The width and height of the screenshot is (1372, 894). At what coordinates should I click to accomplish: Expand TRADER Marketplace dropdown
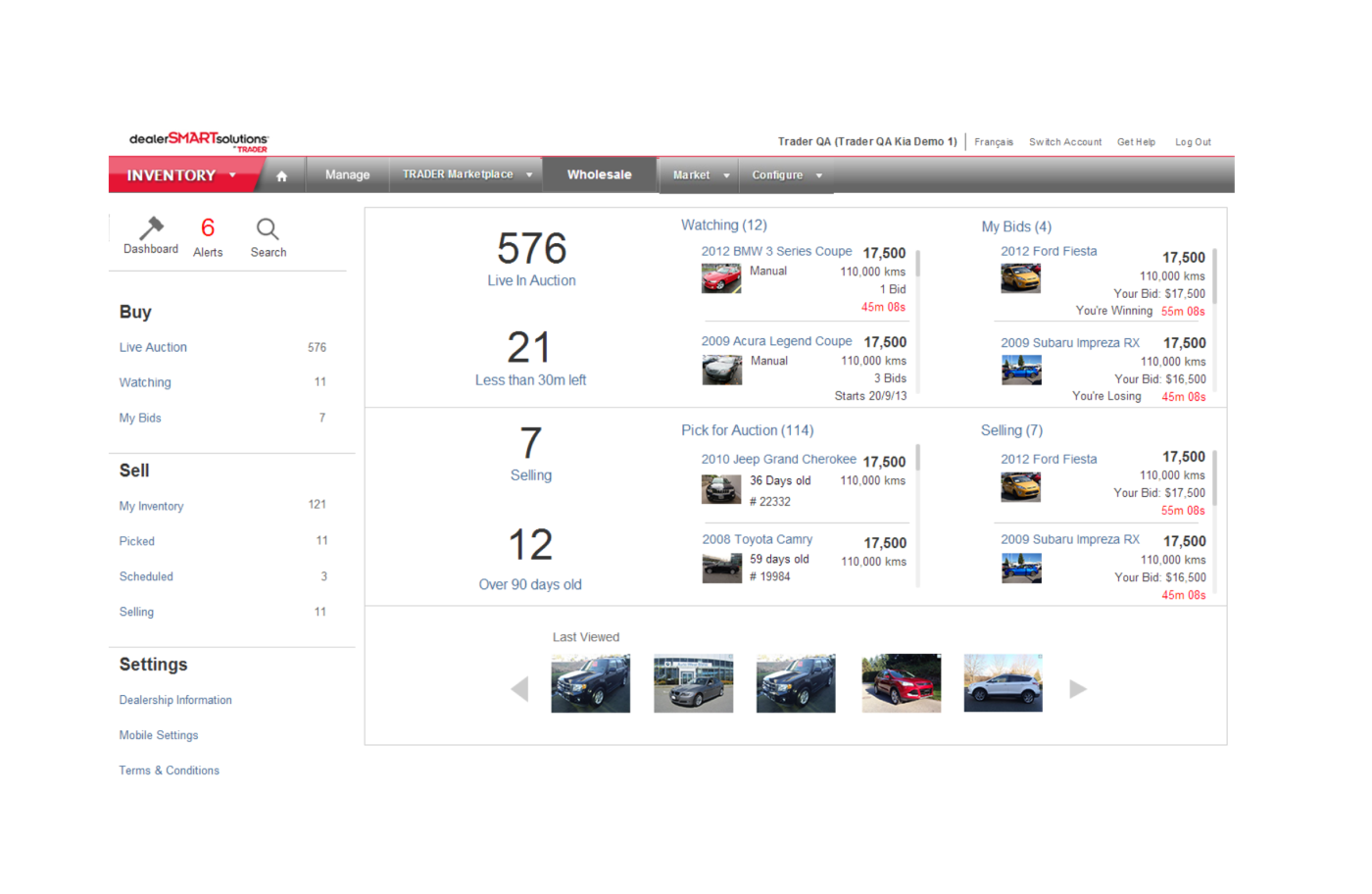[x=467, y=174]
